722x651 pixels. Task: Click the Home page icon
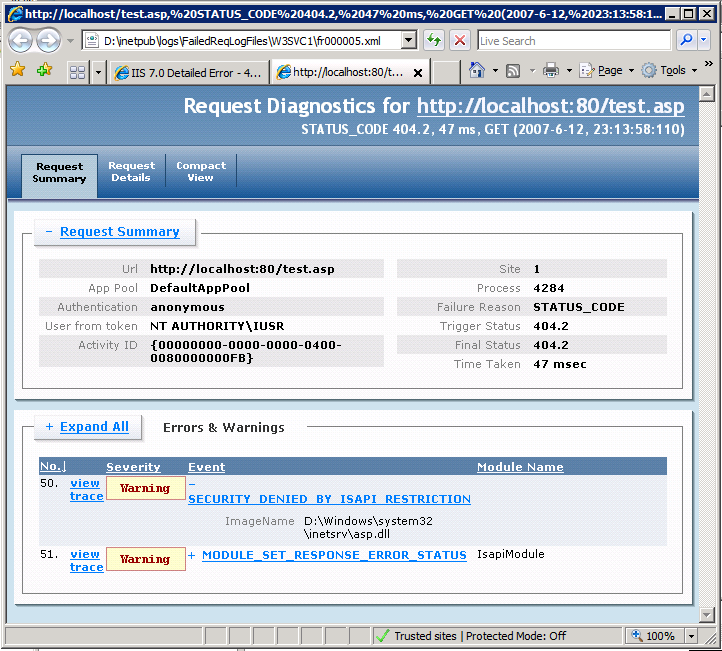(477, 71)
